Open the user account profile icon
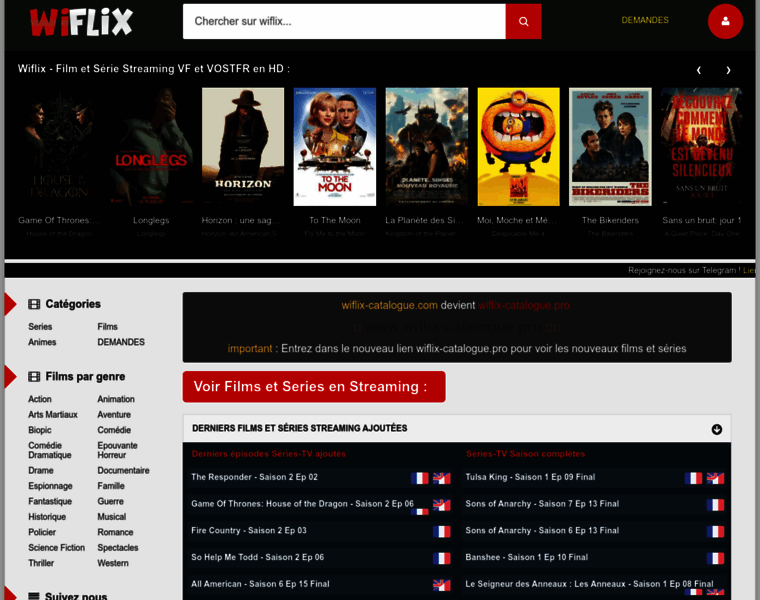Screen dimensions: 760x600 point(725,21)
